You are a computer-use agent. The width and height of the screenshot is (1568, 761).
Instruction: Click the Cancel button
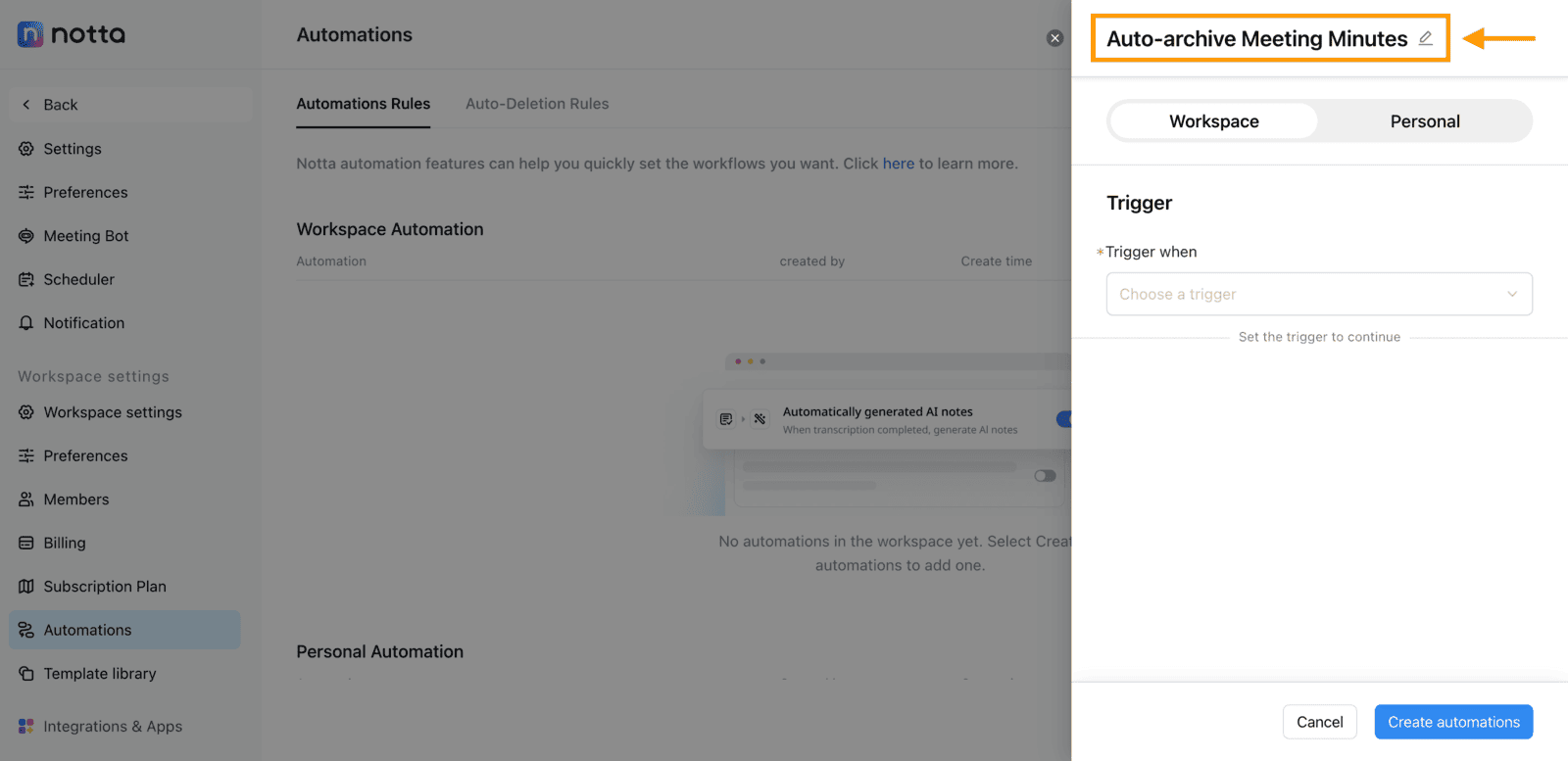click(1319, 722)
